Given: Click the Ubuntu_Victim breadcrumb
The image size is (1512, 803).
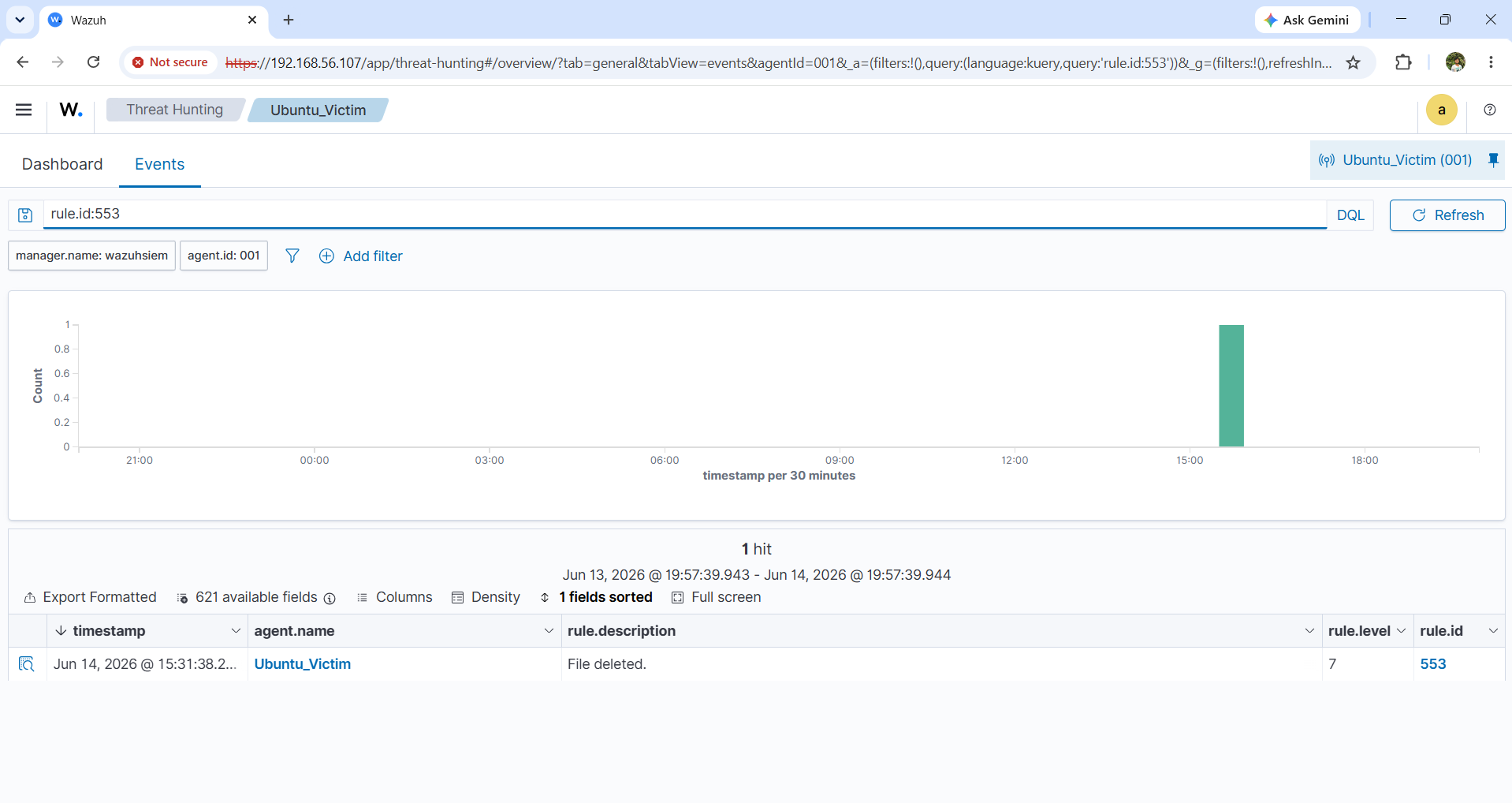Looking at the screenshot, I should pyautogui.click(x=318, y=110).
